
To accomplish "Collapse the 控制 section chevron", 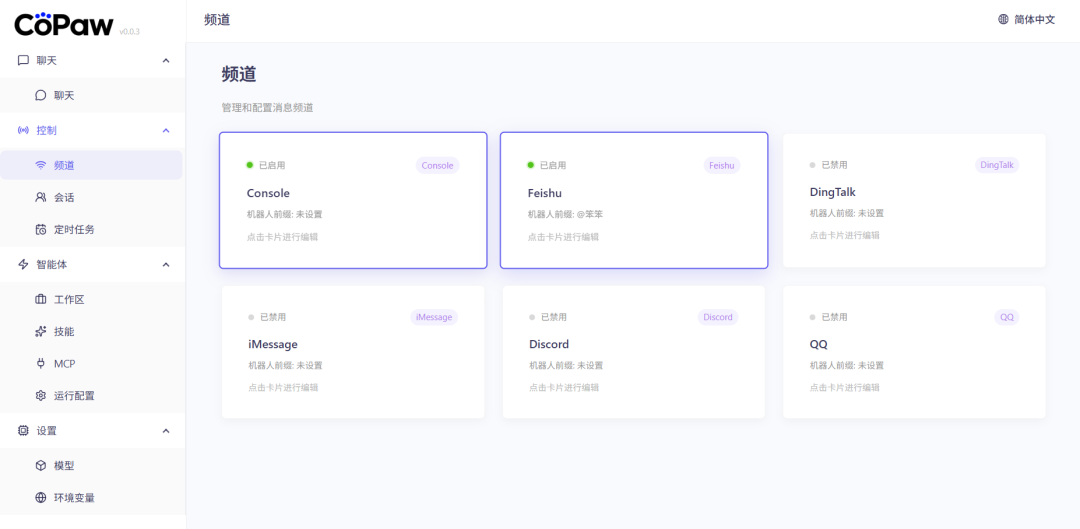I will (166, 131).
